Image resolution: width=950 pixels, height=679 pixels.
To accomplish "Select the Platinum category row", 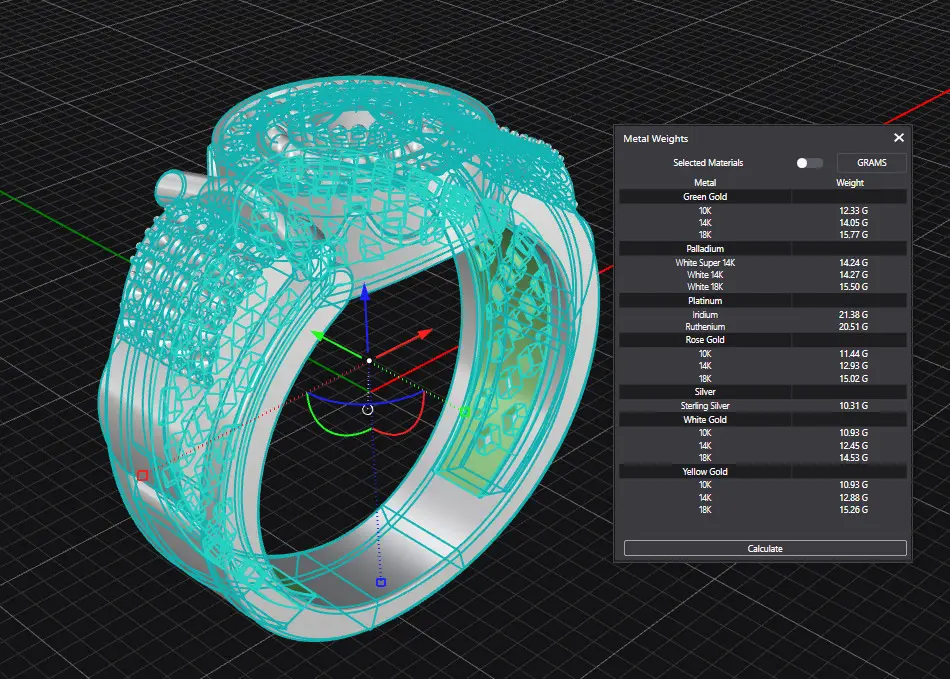I will click(763, 300).
